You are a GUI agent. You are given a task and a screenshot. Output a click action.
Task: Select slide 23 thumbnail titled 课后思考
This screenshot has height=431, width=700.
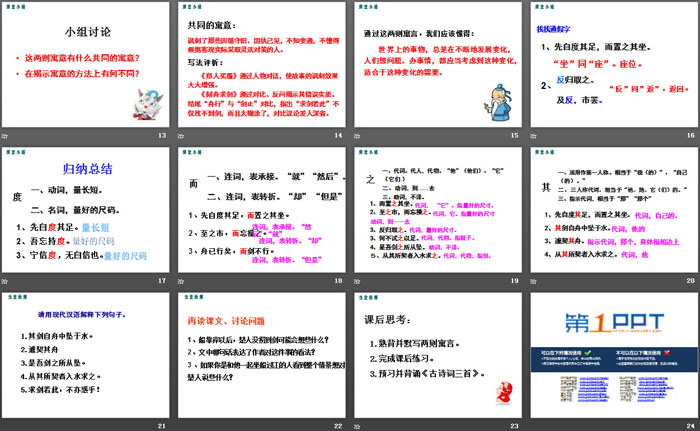click(x=438, y=355)
